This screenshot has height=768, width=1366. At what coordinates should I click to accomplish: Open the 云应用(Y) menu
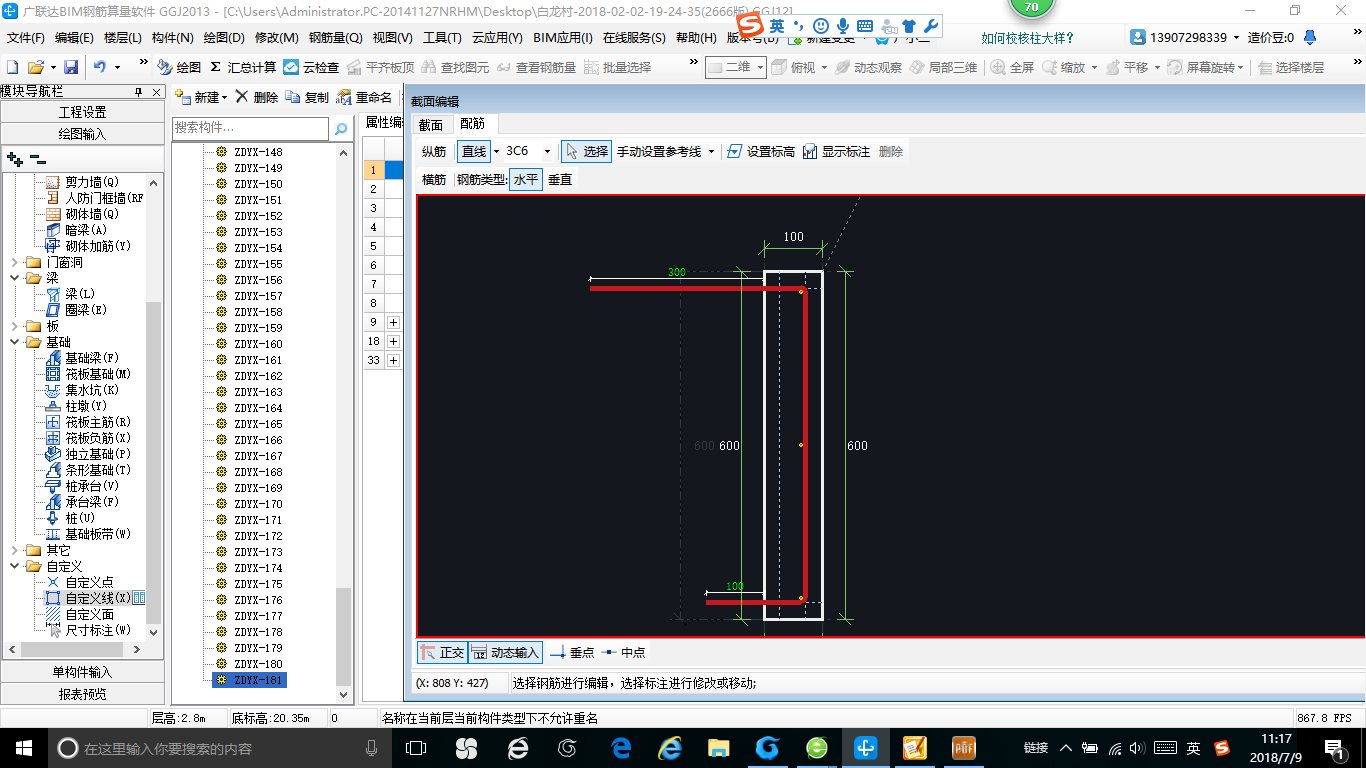click(496, 38)
